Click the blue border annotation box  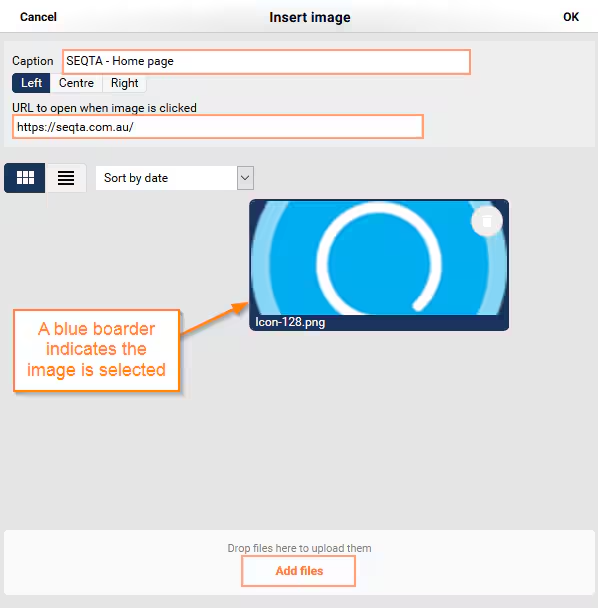[x=97, y=350]
